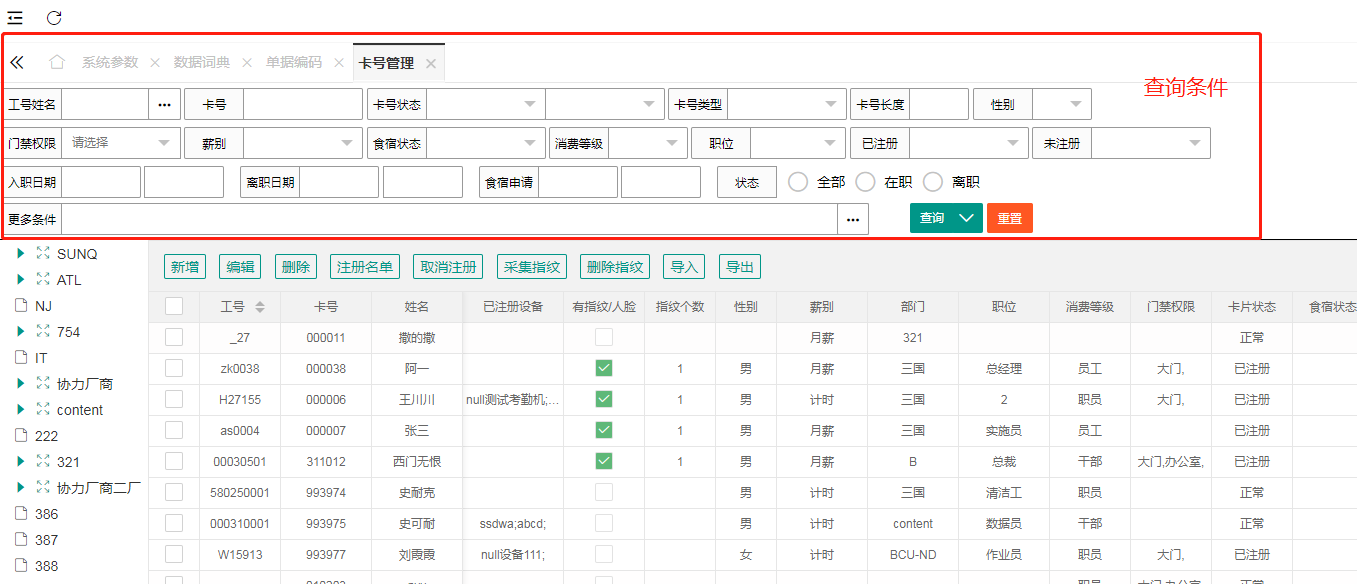Select the 在职 radio button
The height and width of the screenshot is (584, 1357).
[x=866, y=182]
